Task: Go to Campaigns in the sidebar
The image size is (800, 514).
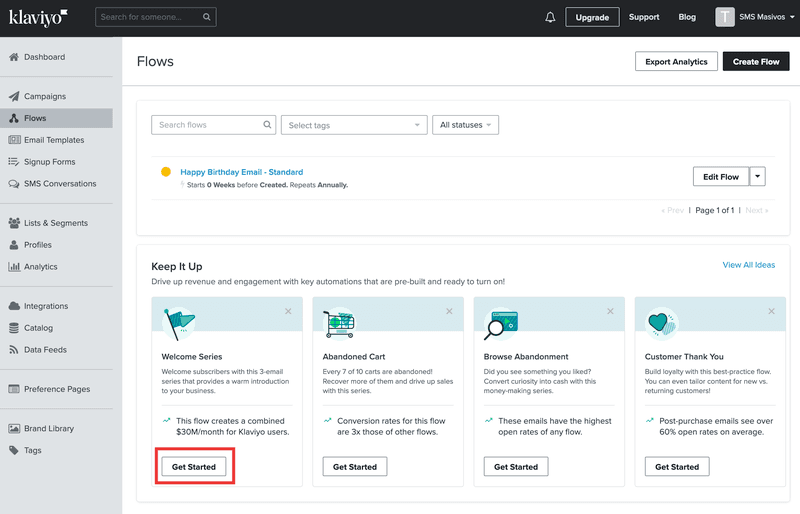Action: pyautogui.click(x=45, y=96)
